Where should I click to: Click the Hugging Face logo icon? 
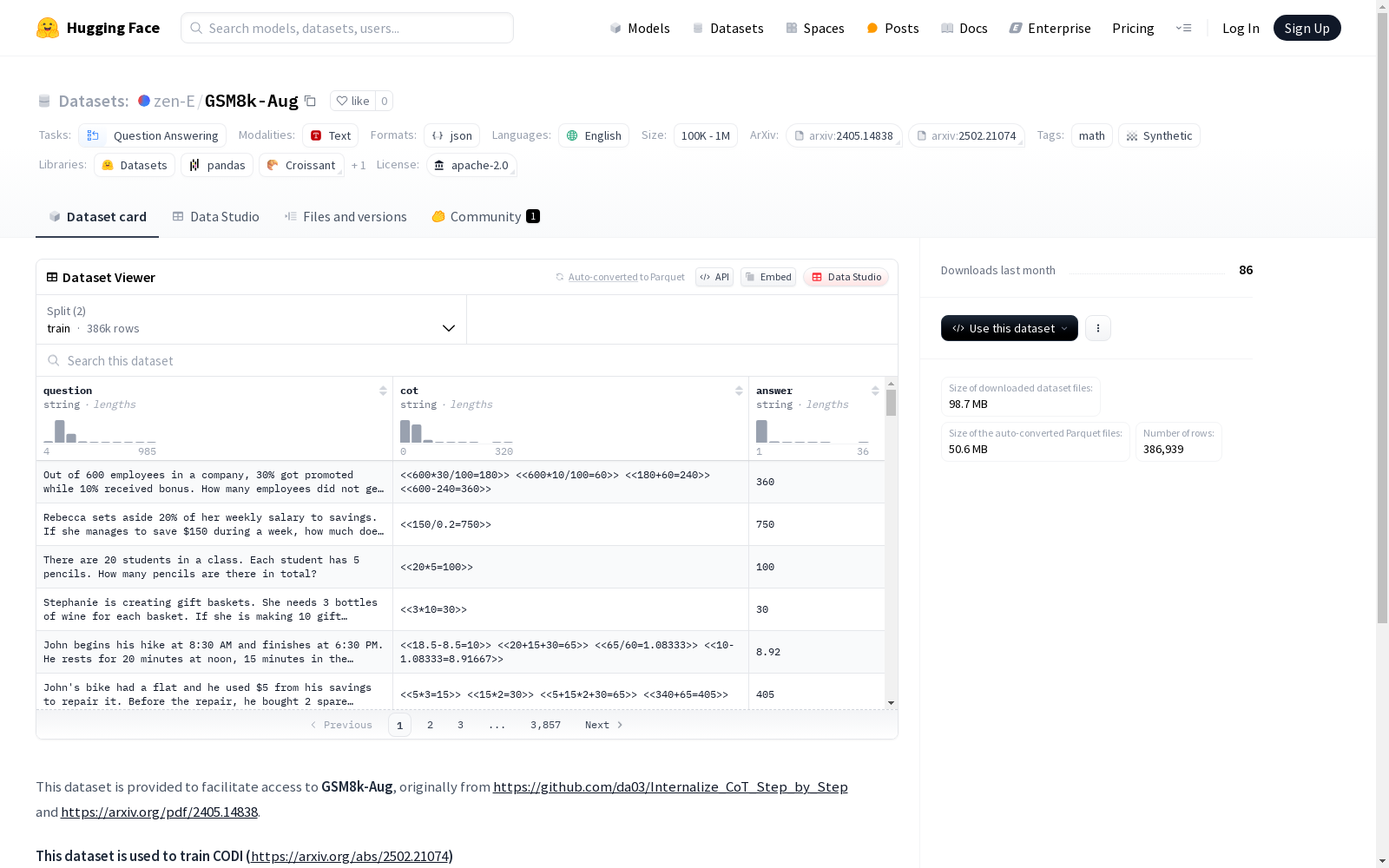pyautogui.click(x=48, y=28)
